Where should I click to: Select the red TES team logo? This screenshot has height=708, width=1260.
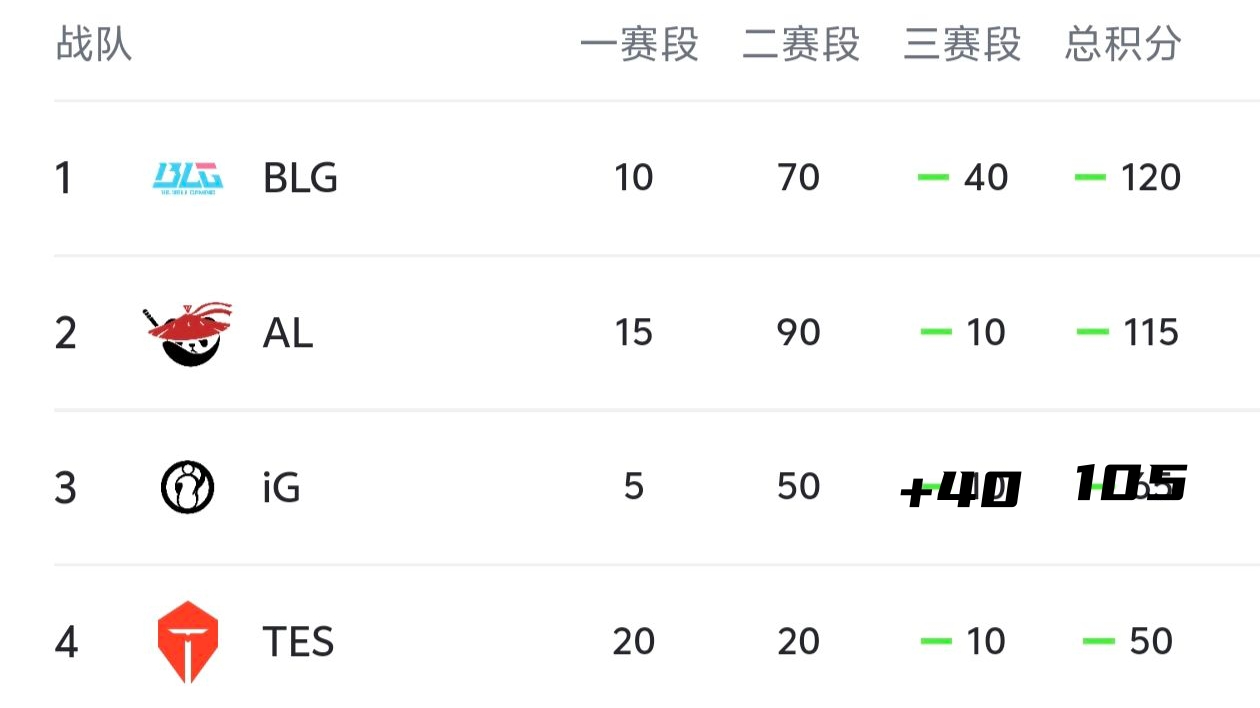tap(188, 641)
